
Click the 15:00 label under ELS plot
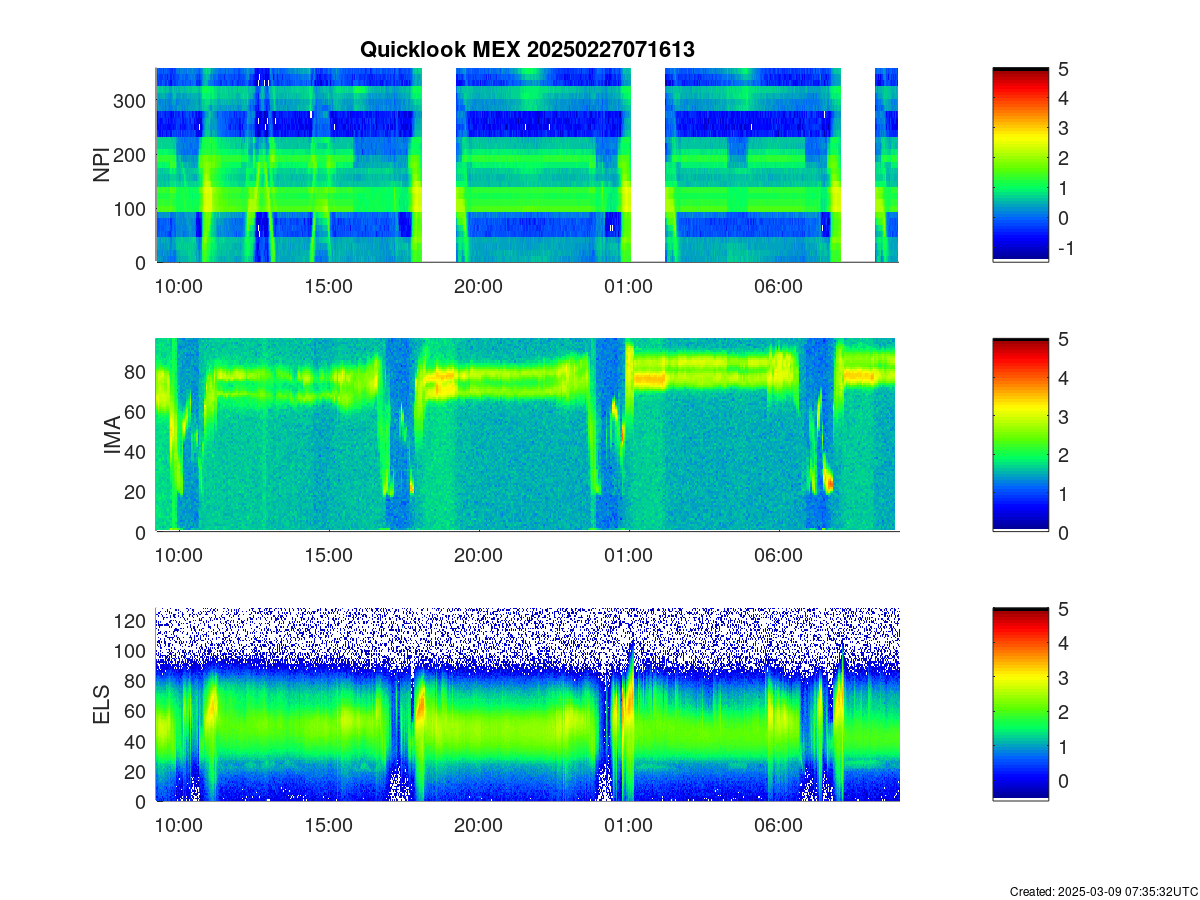tap(329, 825)
